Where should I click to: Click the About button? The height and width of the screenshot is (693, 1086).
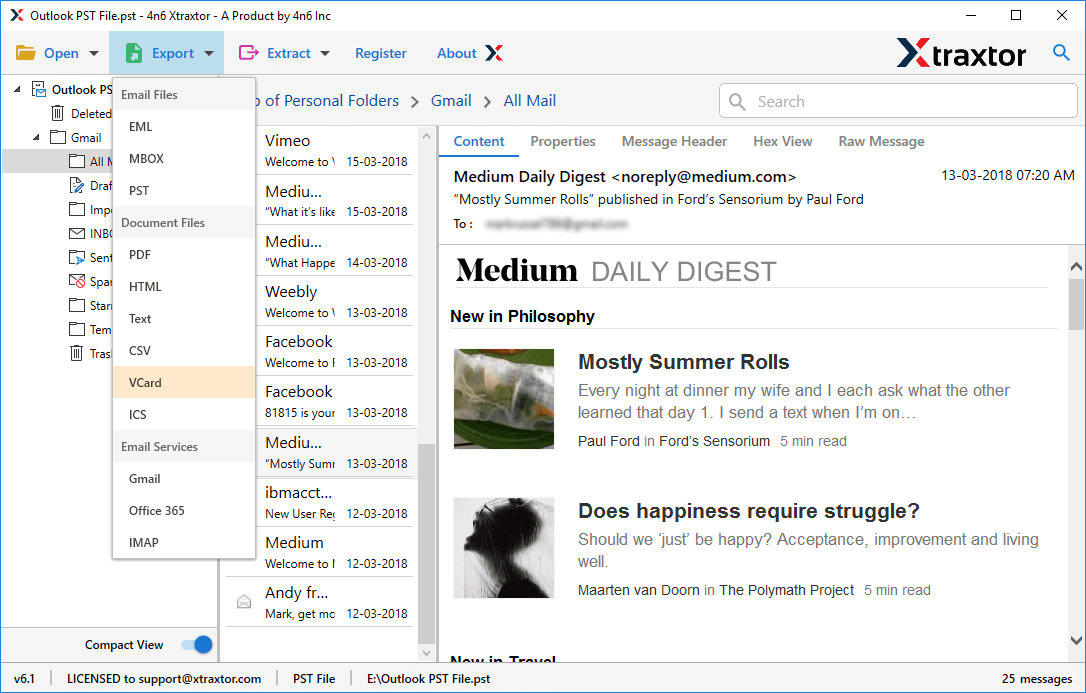click(456, 53)
